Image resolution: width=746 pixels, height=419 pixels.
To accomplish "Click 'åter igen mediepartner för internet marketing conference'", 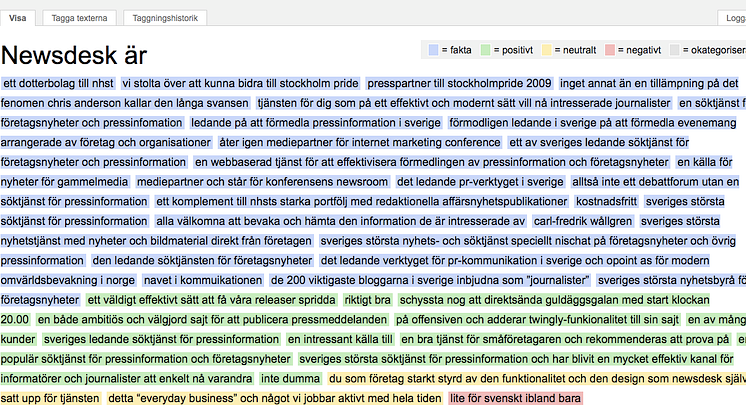I will (x=360, y=142).
